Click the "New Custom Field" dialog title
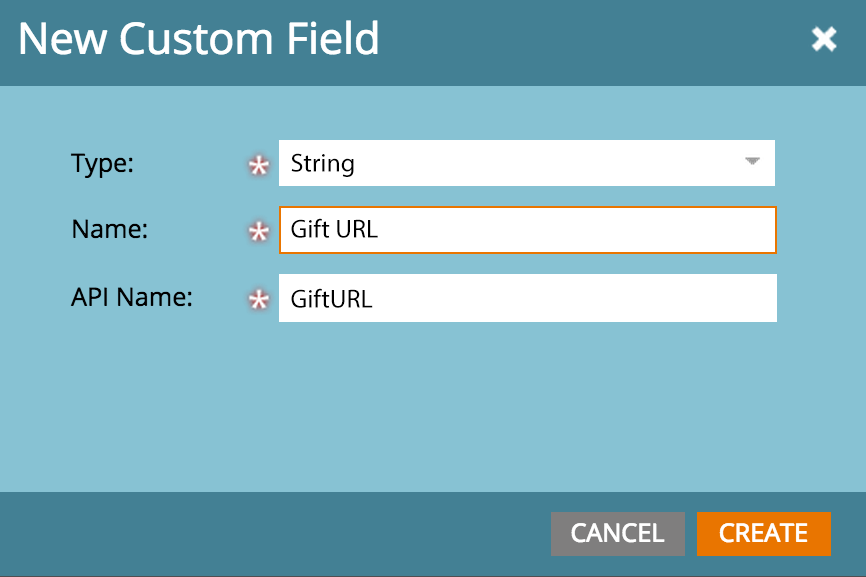Viewport: 866px width, 577px height. (x=199, y=39)
